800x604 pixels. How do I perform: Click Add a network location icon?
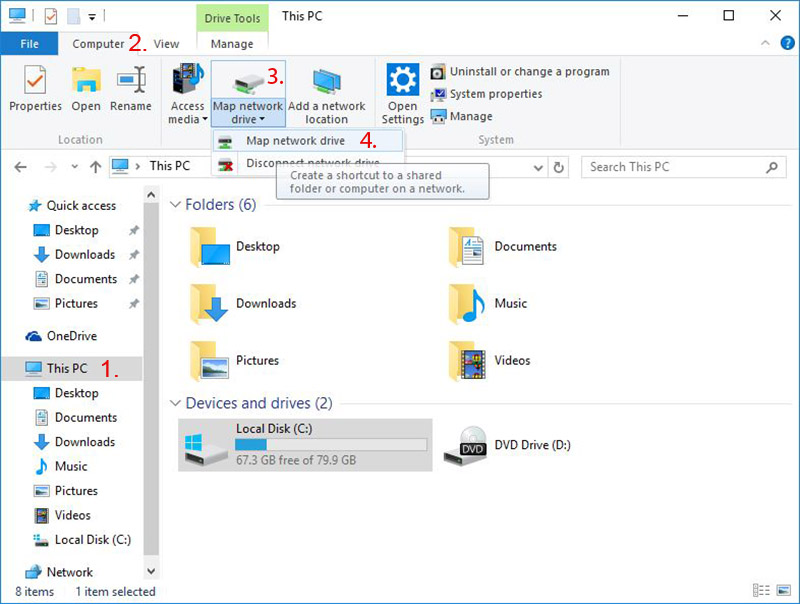click(x=327, y=81)
